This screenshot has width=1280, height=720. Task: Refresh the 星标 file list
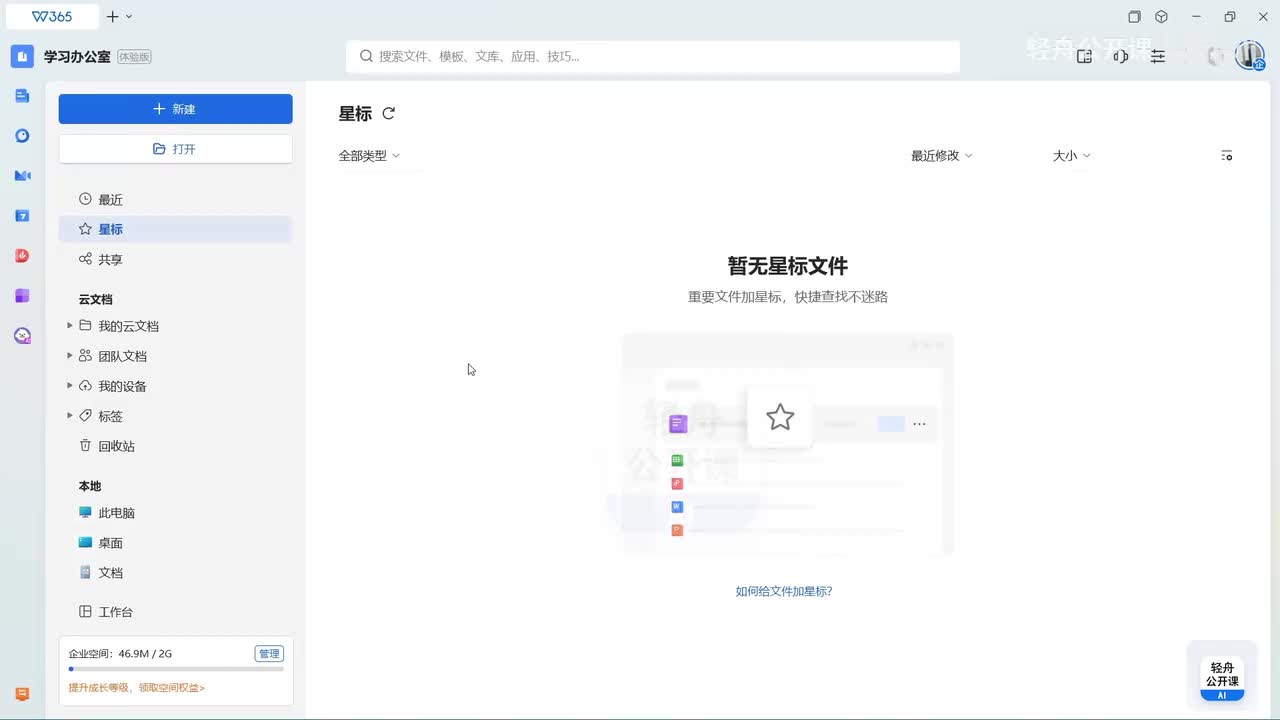coord(389,114)
